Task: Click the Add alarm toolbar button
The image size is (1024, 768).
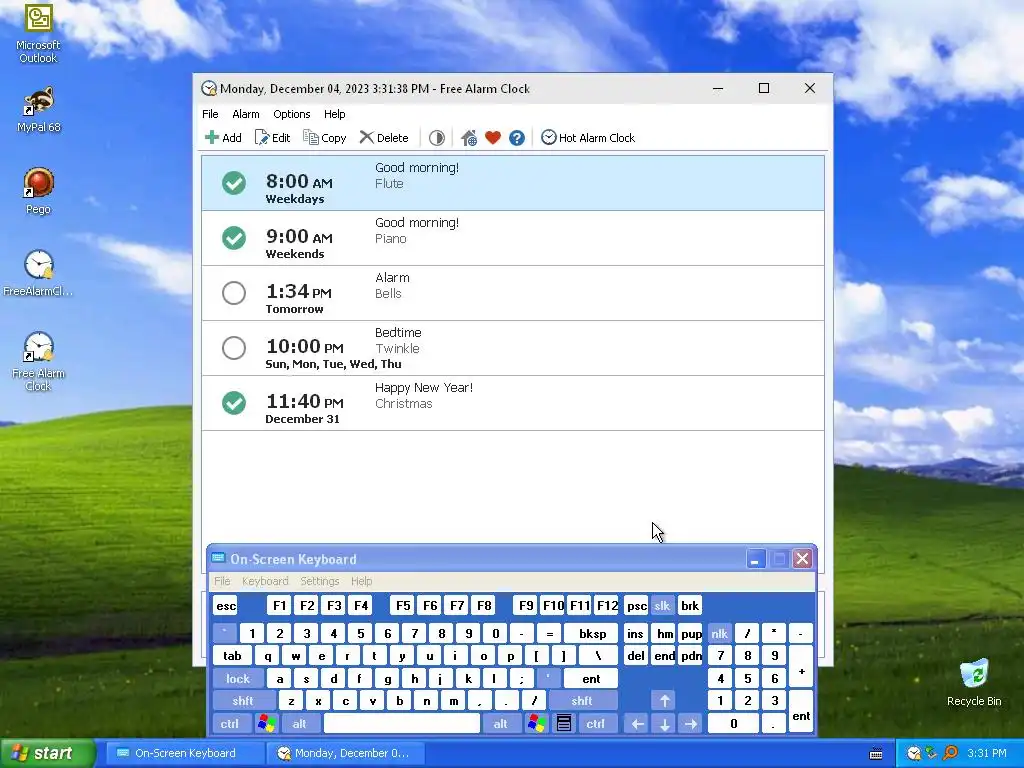Action: [223, 138]
